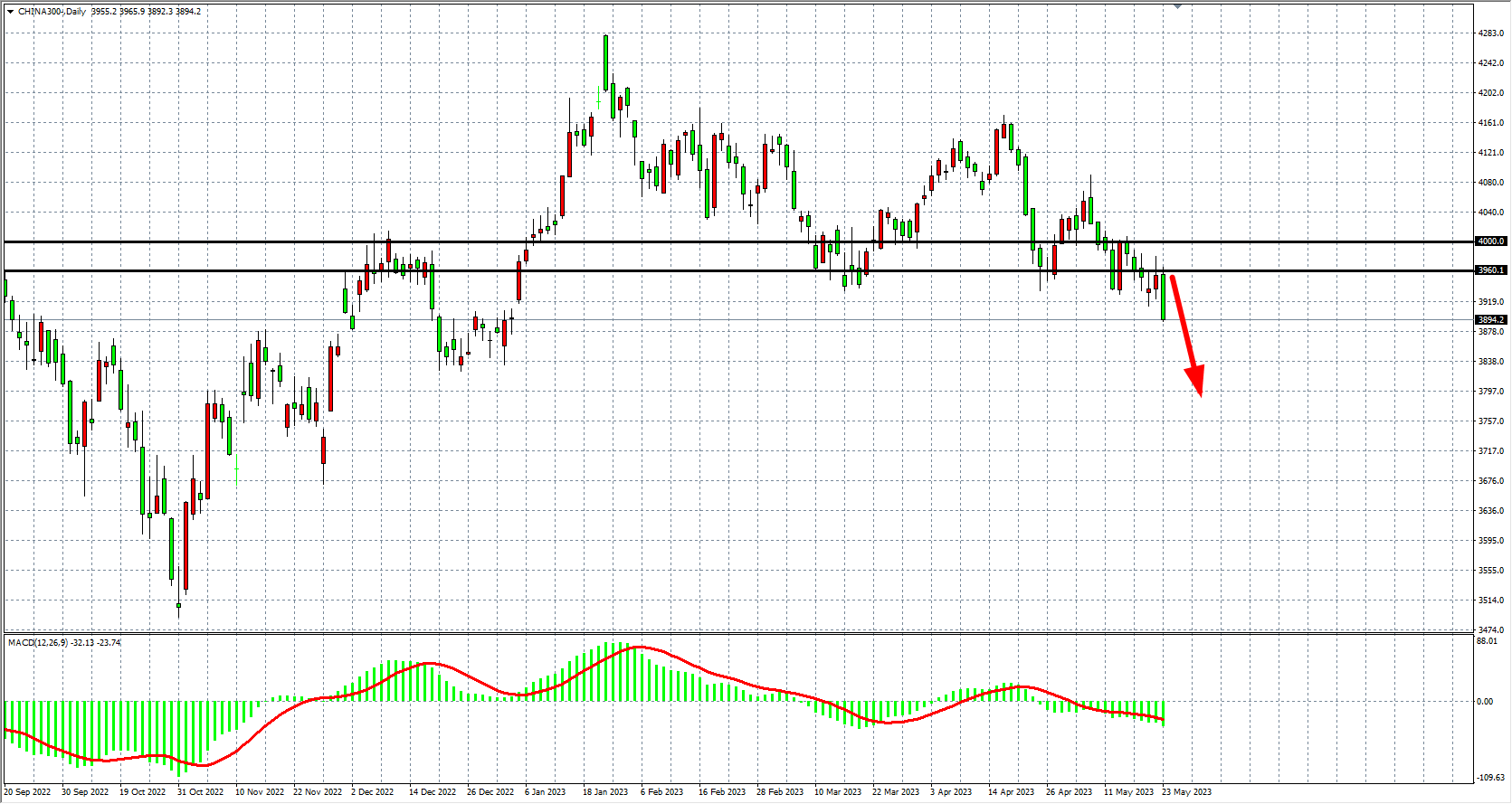Screen dimensions: 1512x804
Task: Click the MACD 0.00 level label
Action: 1485,702
